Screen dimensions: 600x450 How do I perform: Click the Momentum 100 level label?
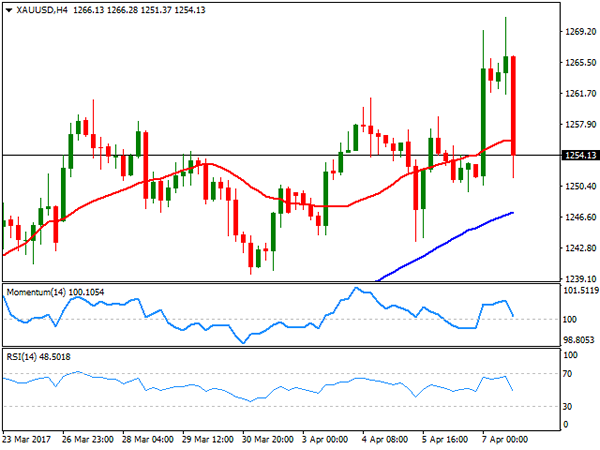click(569, 319)
